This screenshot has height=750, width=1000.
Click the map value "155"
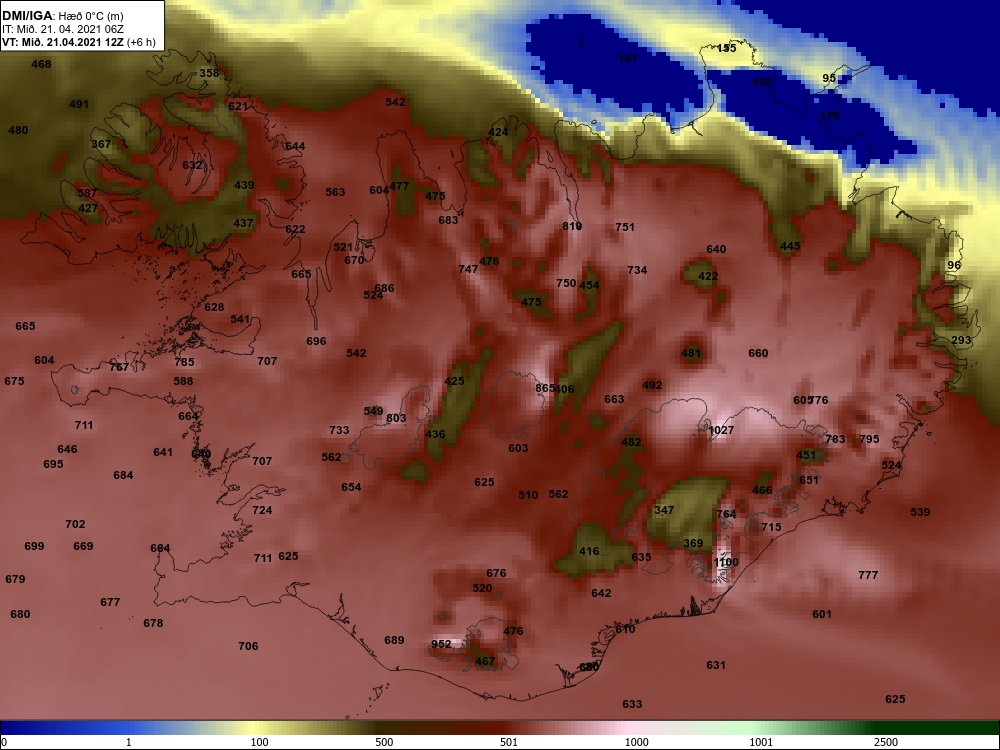click(x=726, y=48)
